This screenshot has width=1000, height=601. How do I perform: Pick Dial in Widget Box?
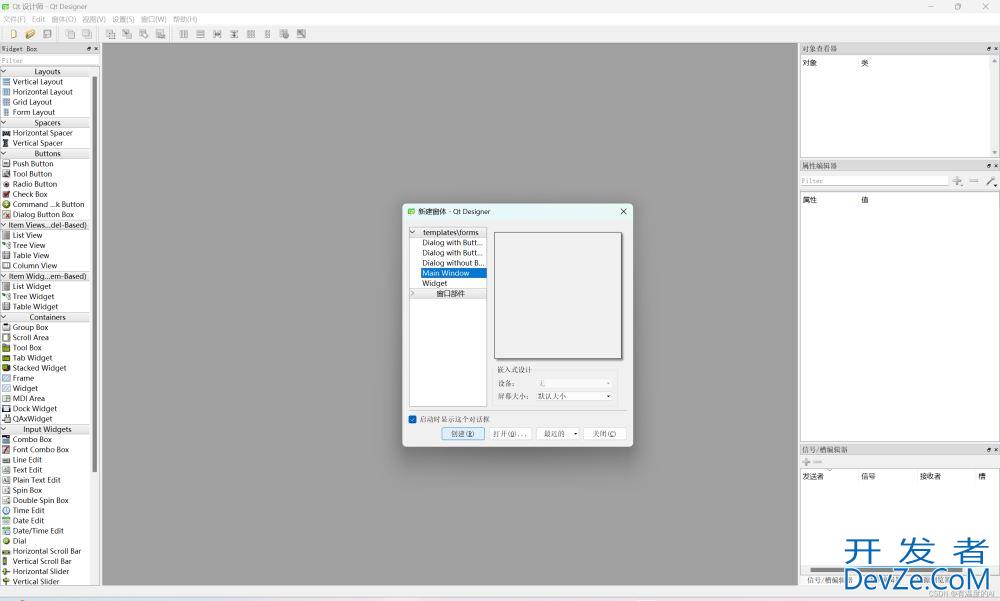19,541
